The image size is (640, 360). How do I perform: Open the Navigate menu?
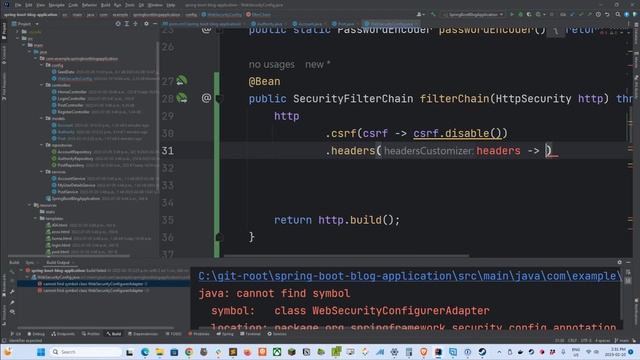tap(57, 5)
